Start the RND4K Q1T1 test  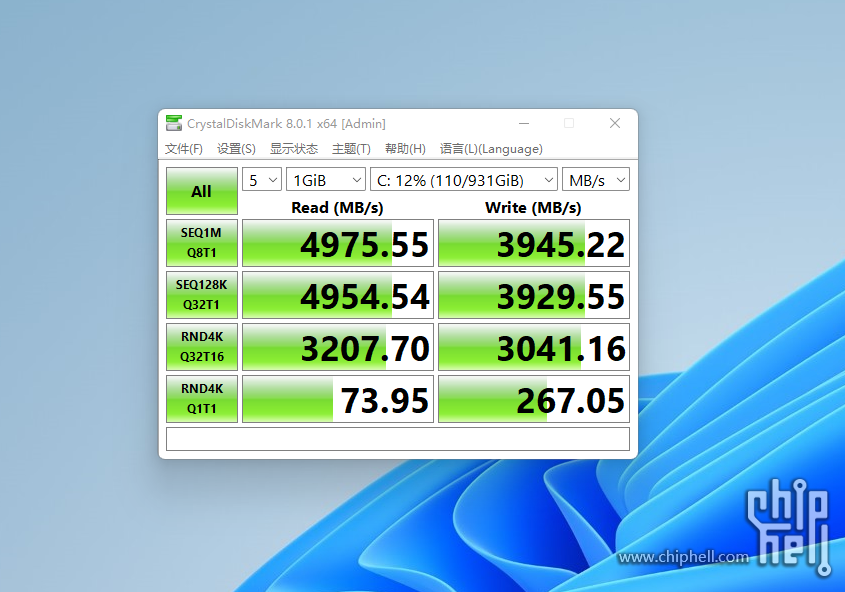(202, 399)
